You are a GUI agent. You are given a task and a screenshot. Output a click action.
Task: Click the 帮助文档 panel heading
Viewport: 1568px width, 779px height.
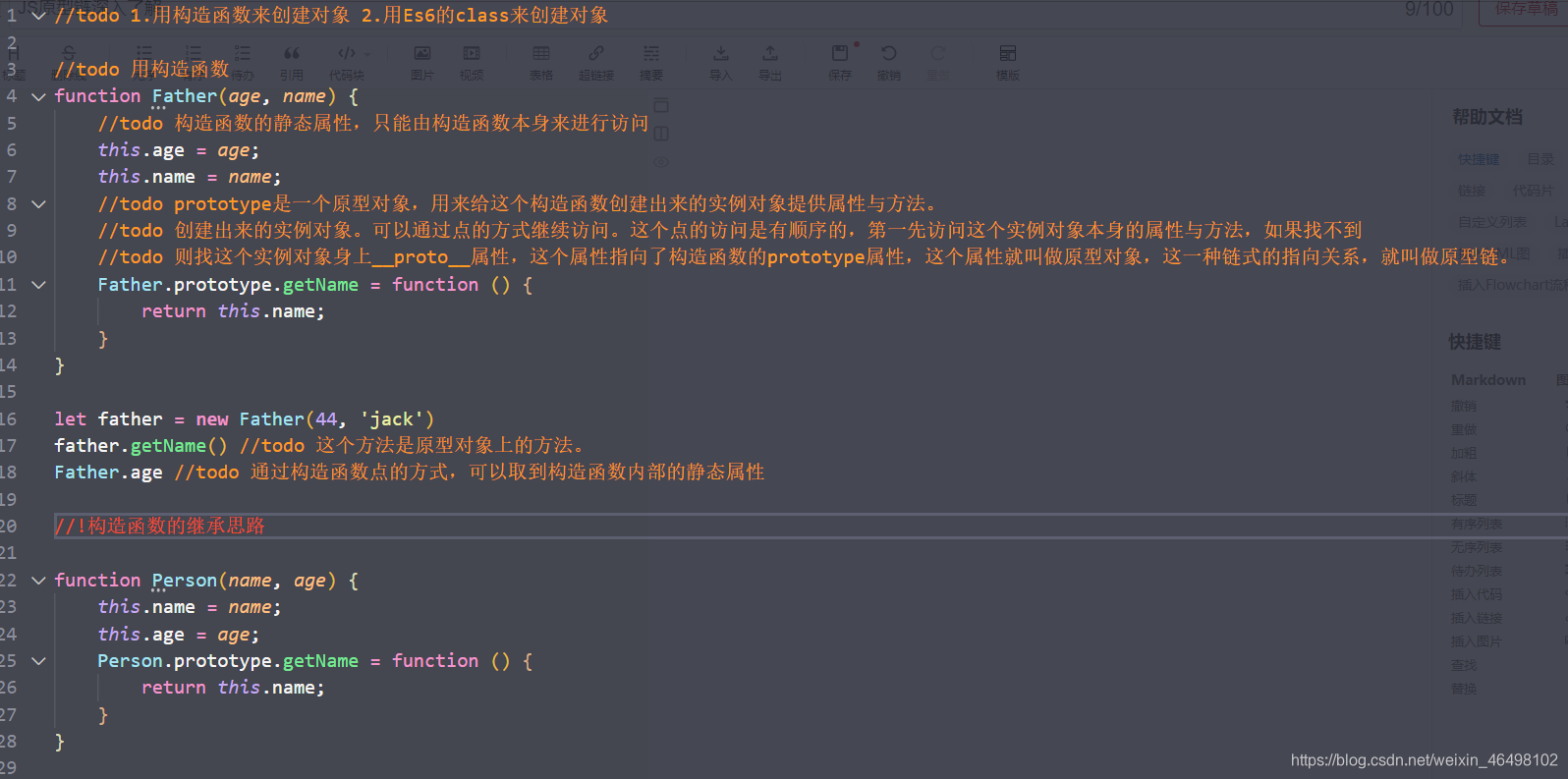[1487, 117]
